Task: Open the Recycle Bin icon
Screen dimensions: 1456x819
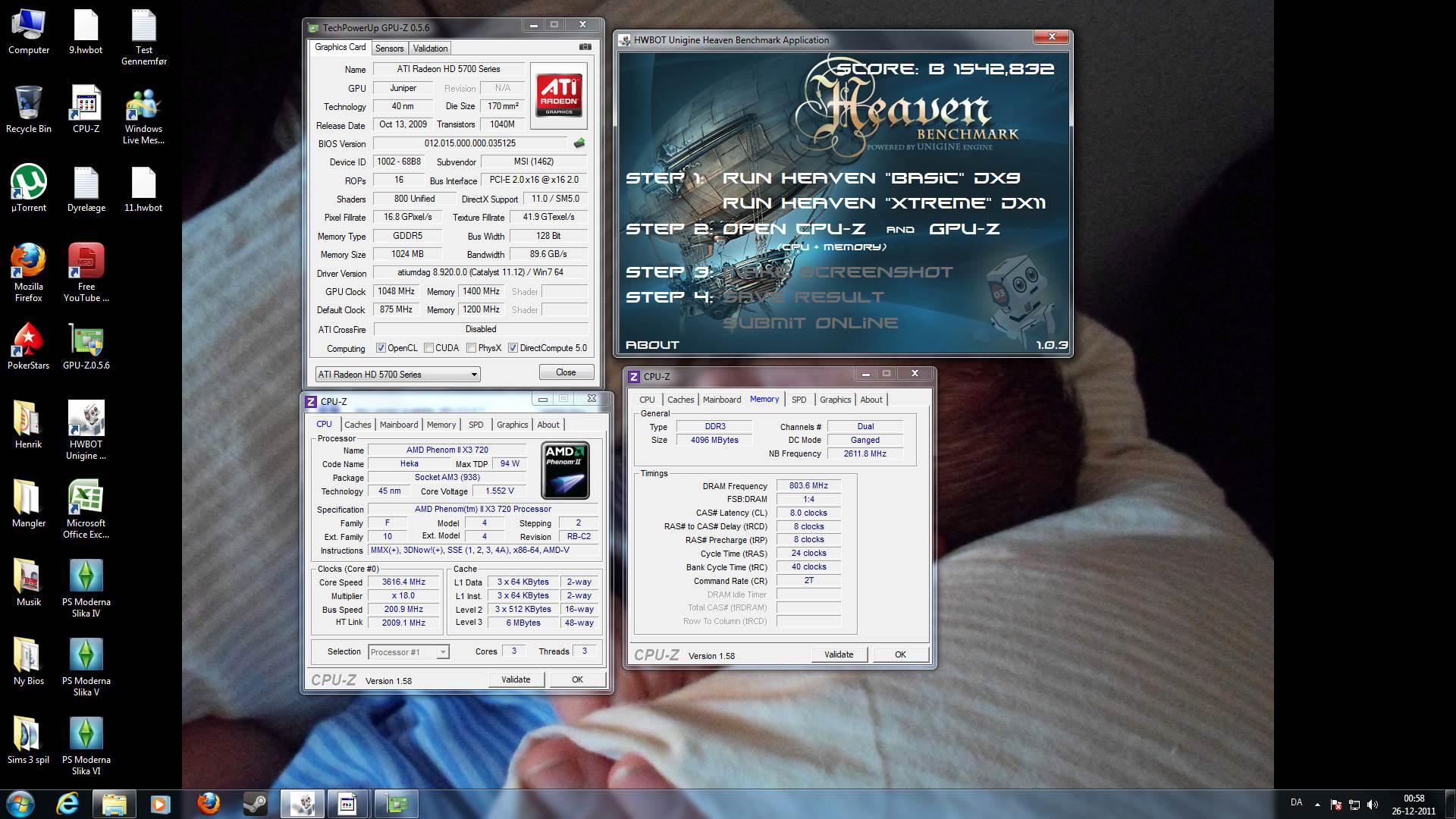Action: 29,110
